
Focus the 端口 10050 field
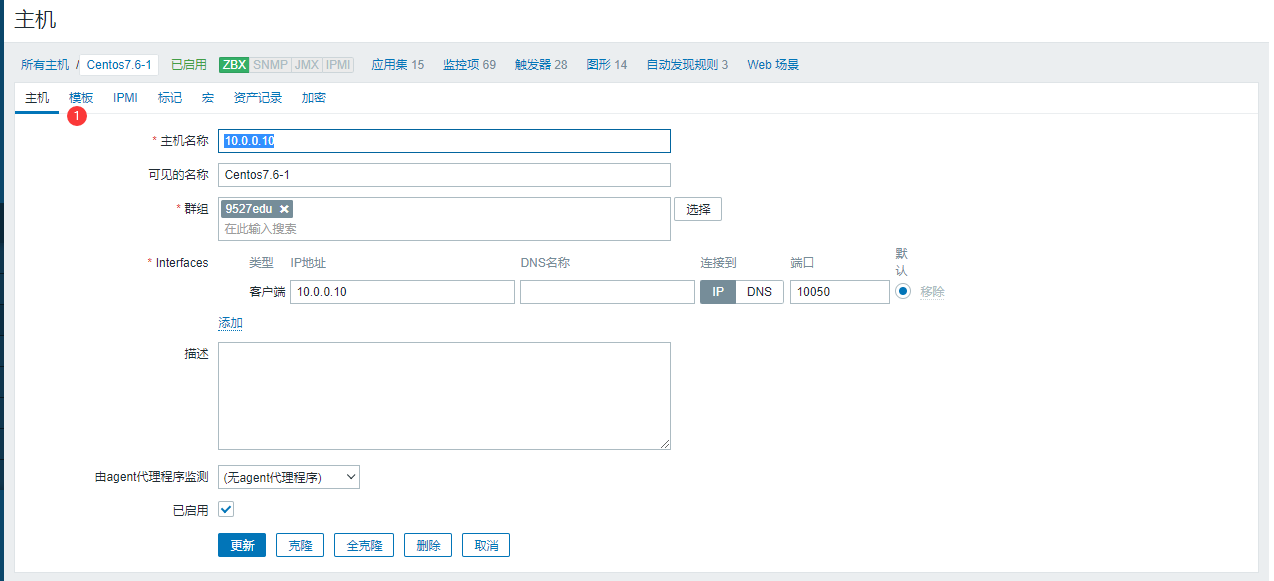pyautogui.click(x=840, y=292)
